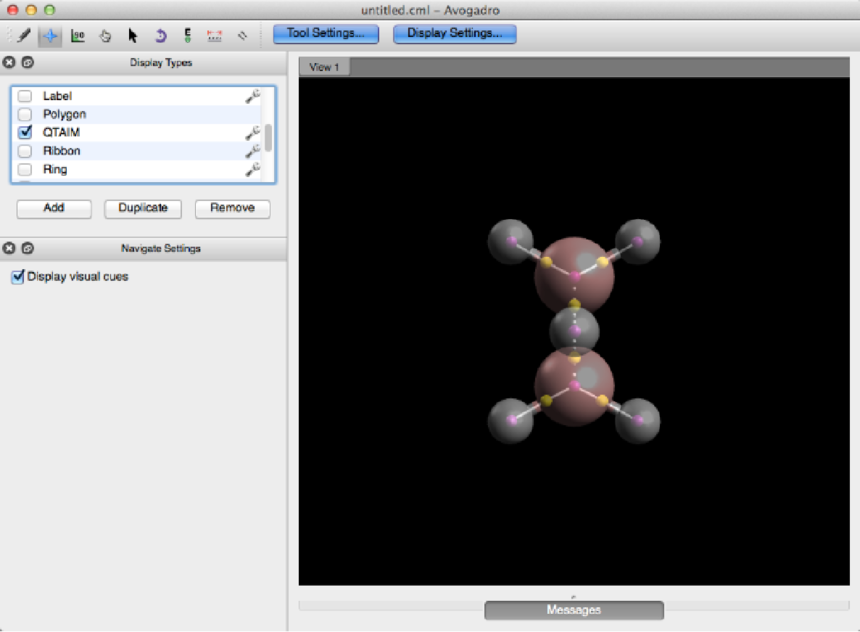Open QTAIM display settings wrench

tap(253, 133)
